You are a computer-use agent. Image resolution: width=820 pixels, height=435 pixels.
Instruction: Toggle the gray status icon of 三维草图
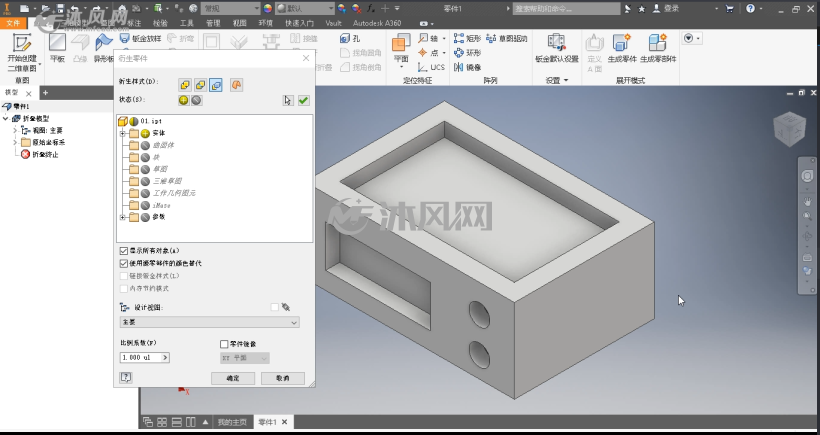pyautogui.click(x=145, y=181)
